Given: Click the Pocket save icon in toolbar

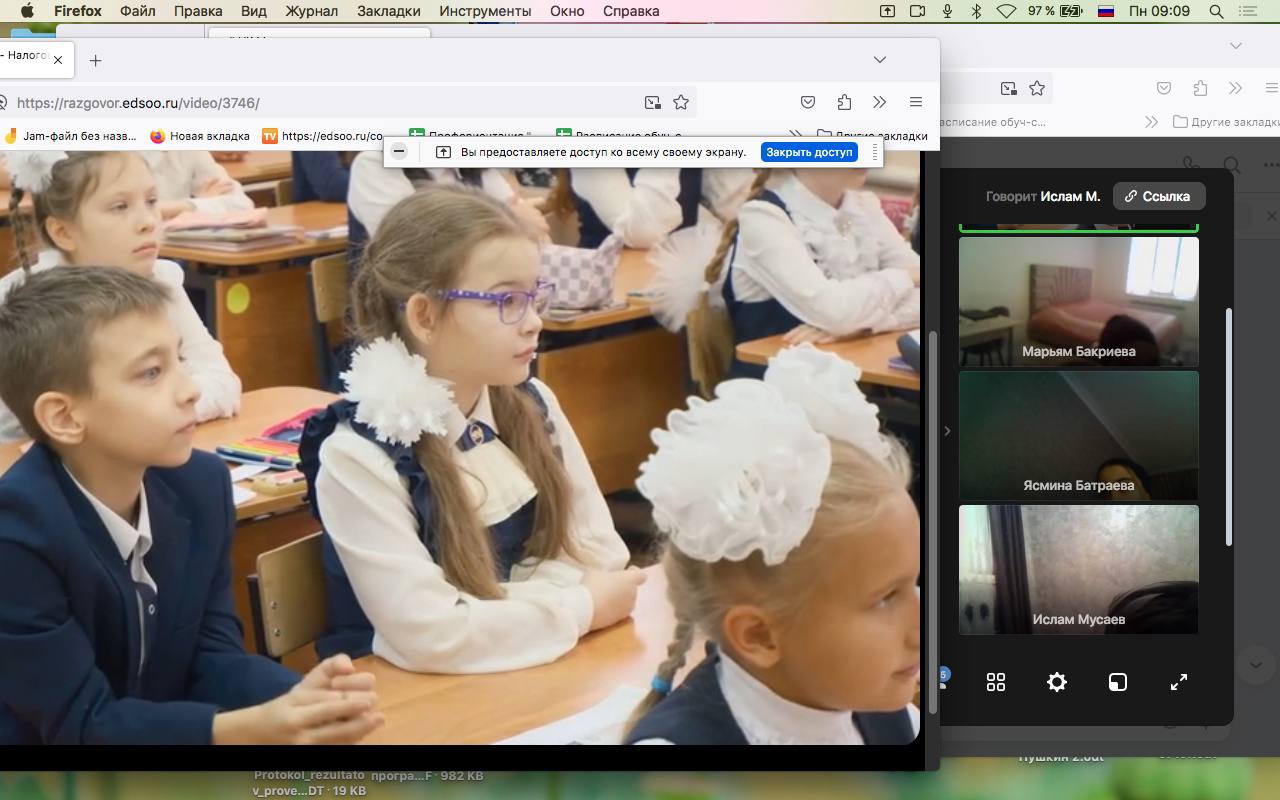Looking at the screenshot, I should coord(808,102).
